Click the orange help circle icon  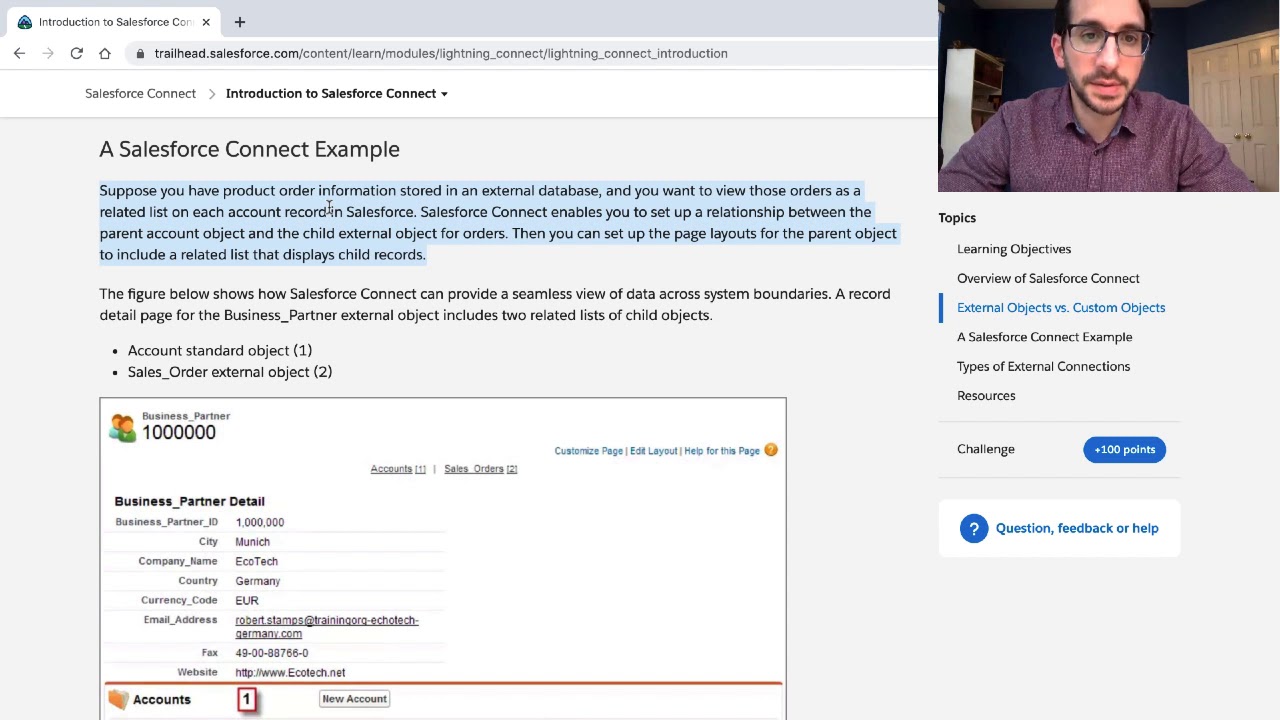coord(771,450)
